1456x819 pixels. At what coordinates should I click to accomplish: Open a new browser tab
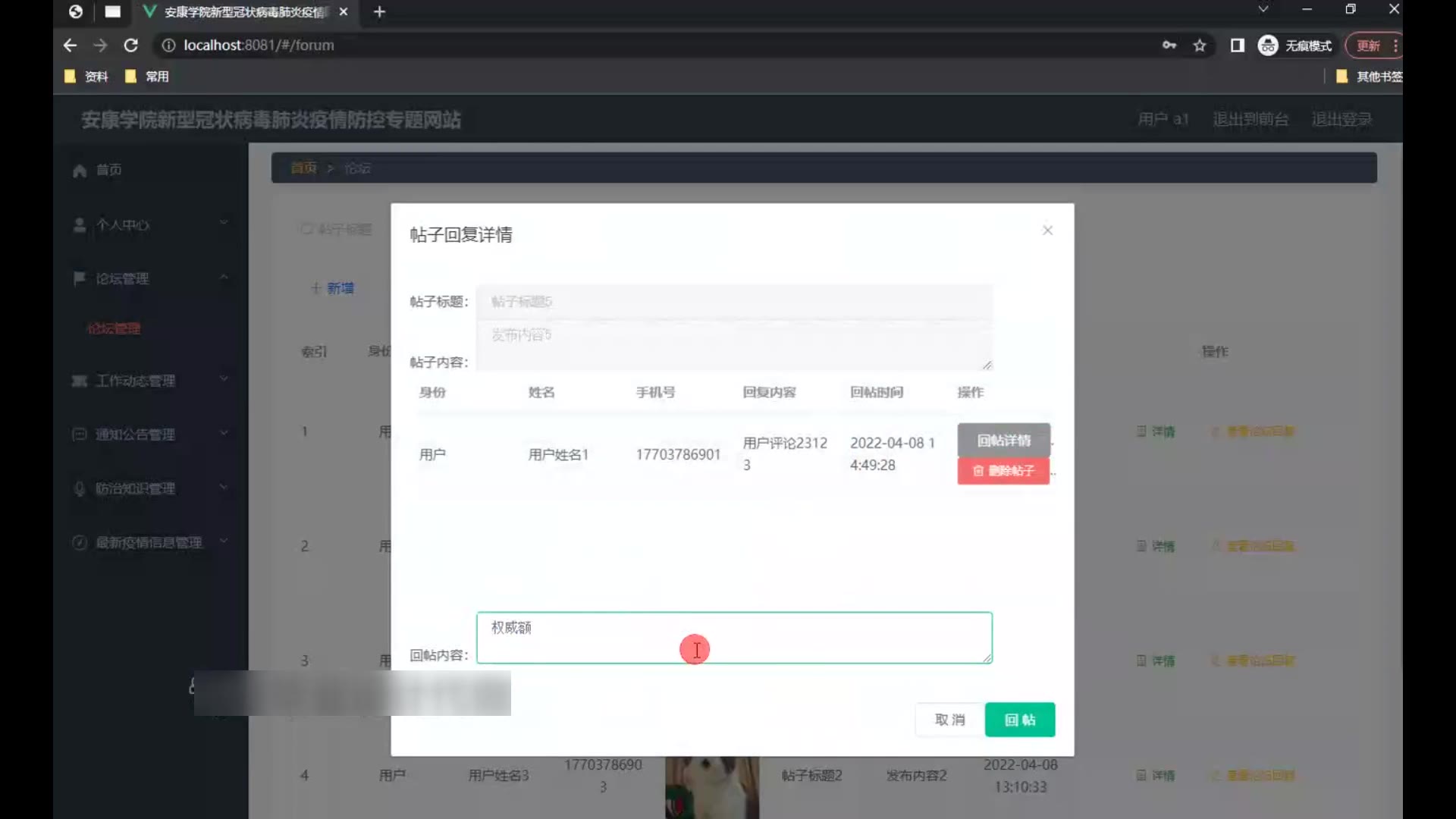click(x=380, y=12)
